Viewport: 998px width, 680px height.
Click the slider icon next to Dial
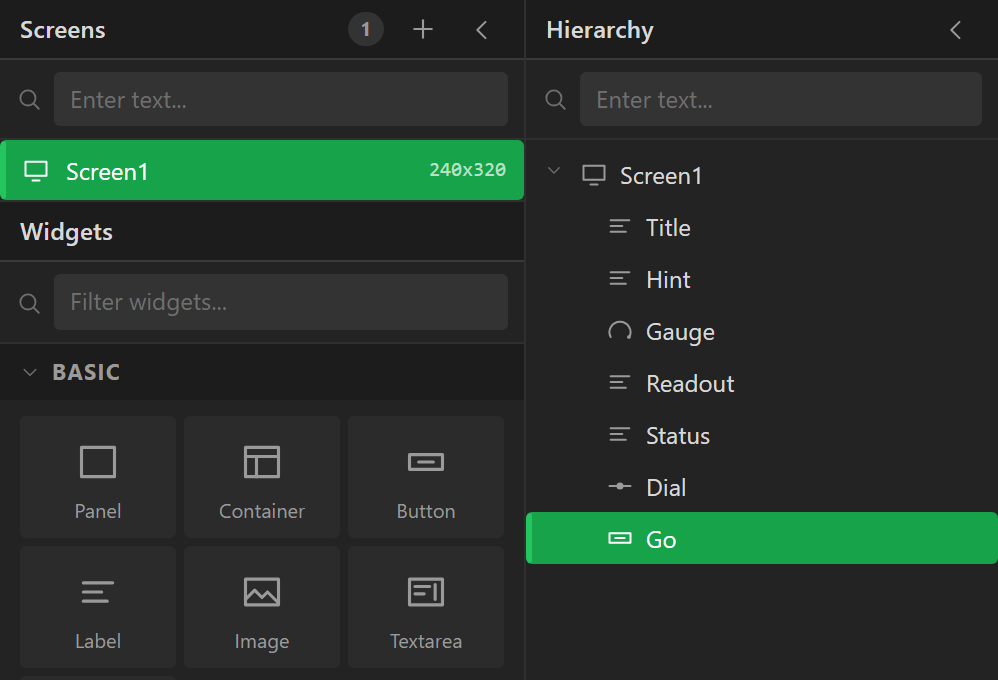pos(619,486)
